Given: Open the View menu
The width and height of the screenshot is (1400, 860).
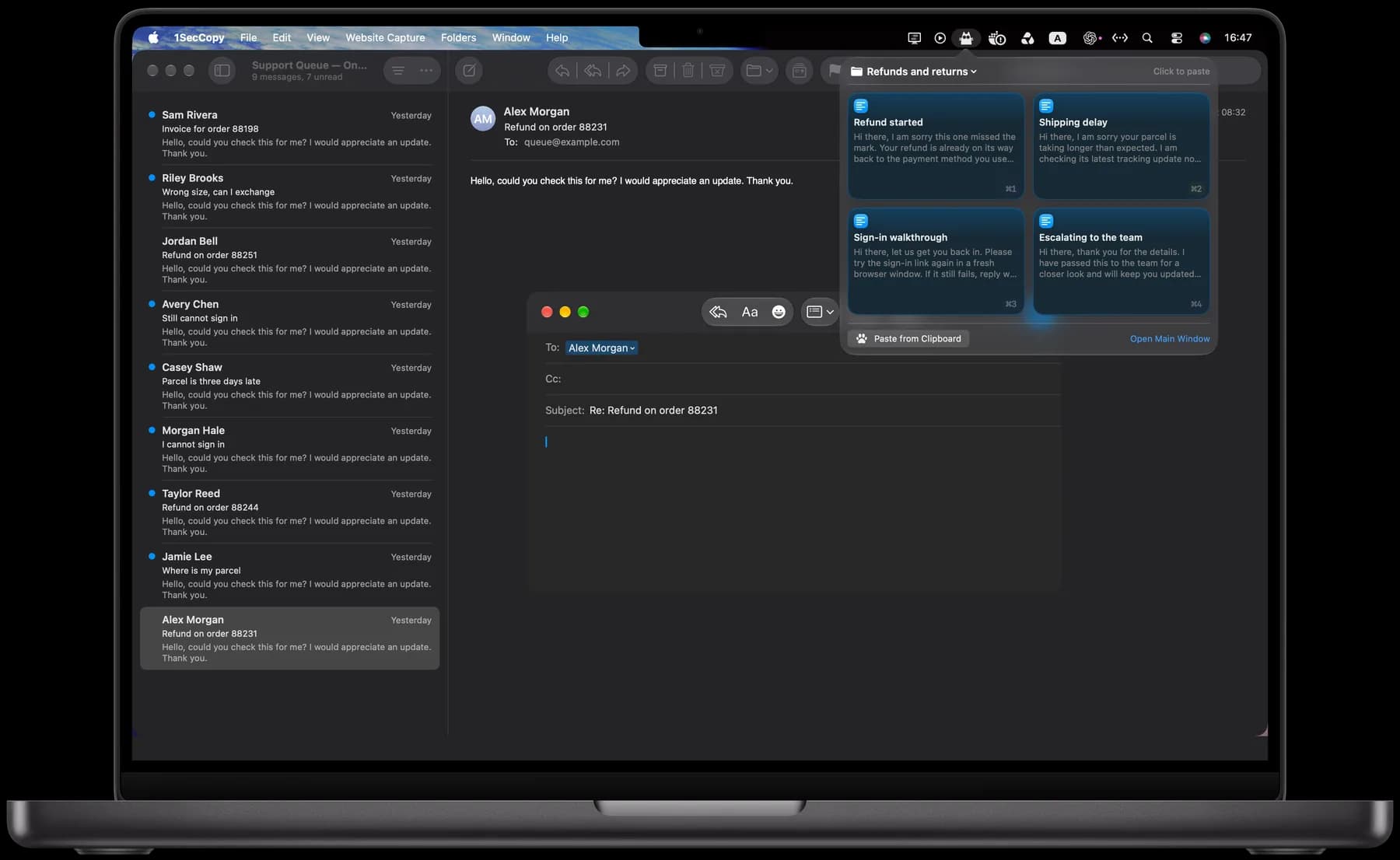Looking at the screenshot, I should (x=318, y=37).
